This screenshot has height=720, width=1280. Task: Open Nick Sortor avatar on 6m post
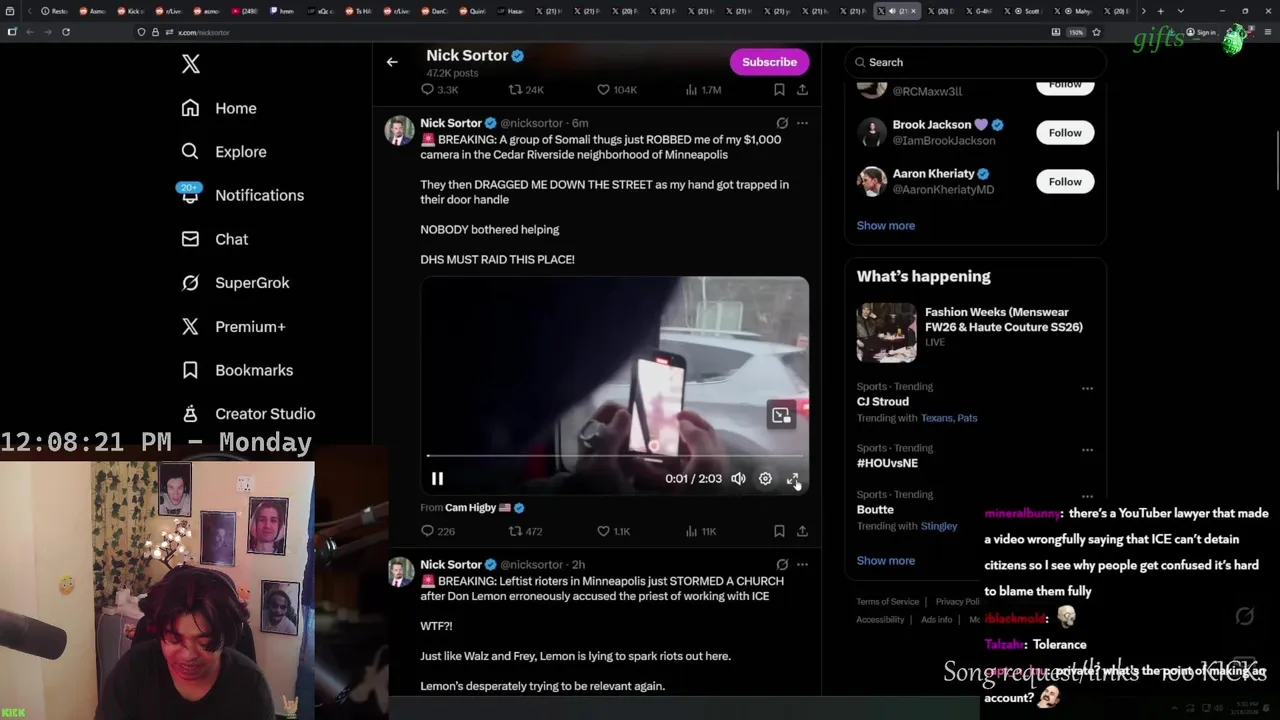click(399, 131)
